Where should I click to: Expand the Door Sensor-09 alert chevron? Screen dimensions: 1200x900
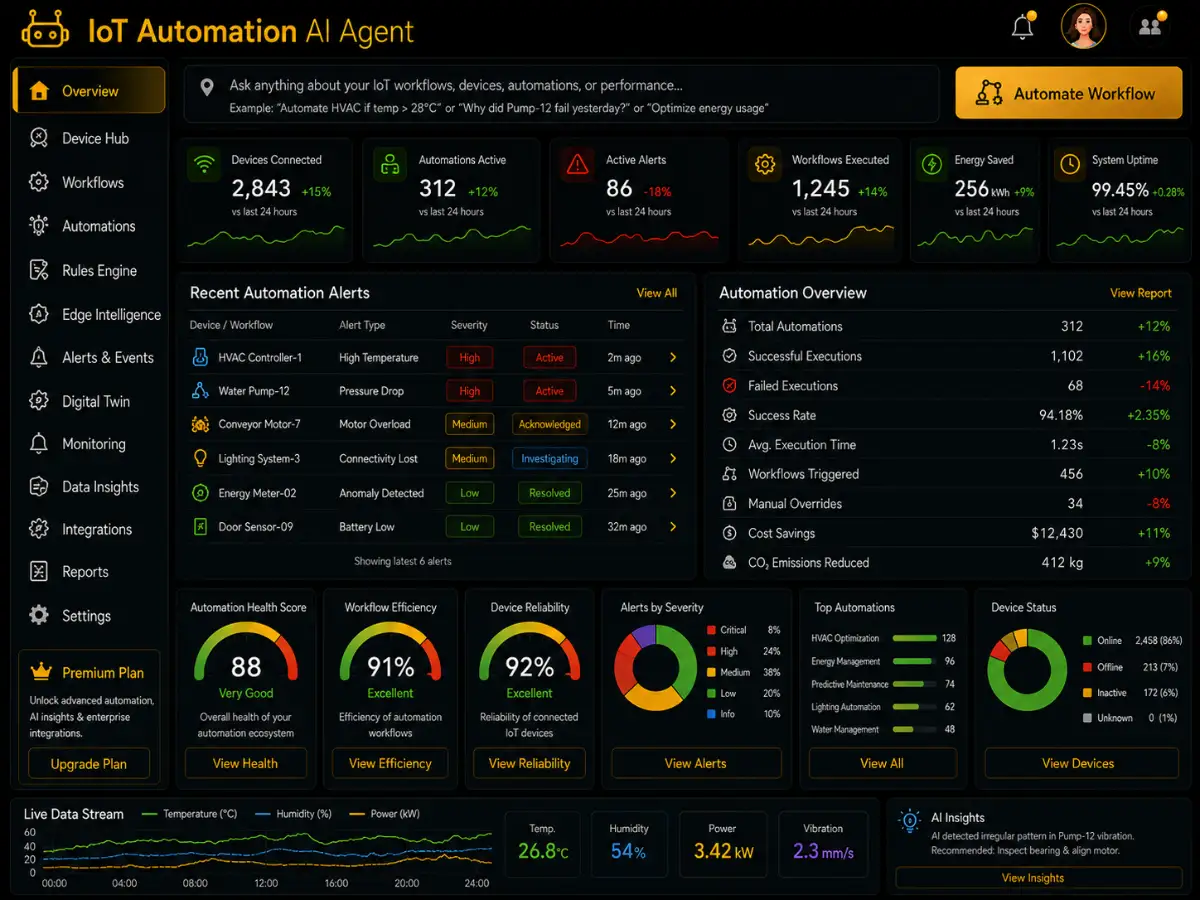673,526
